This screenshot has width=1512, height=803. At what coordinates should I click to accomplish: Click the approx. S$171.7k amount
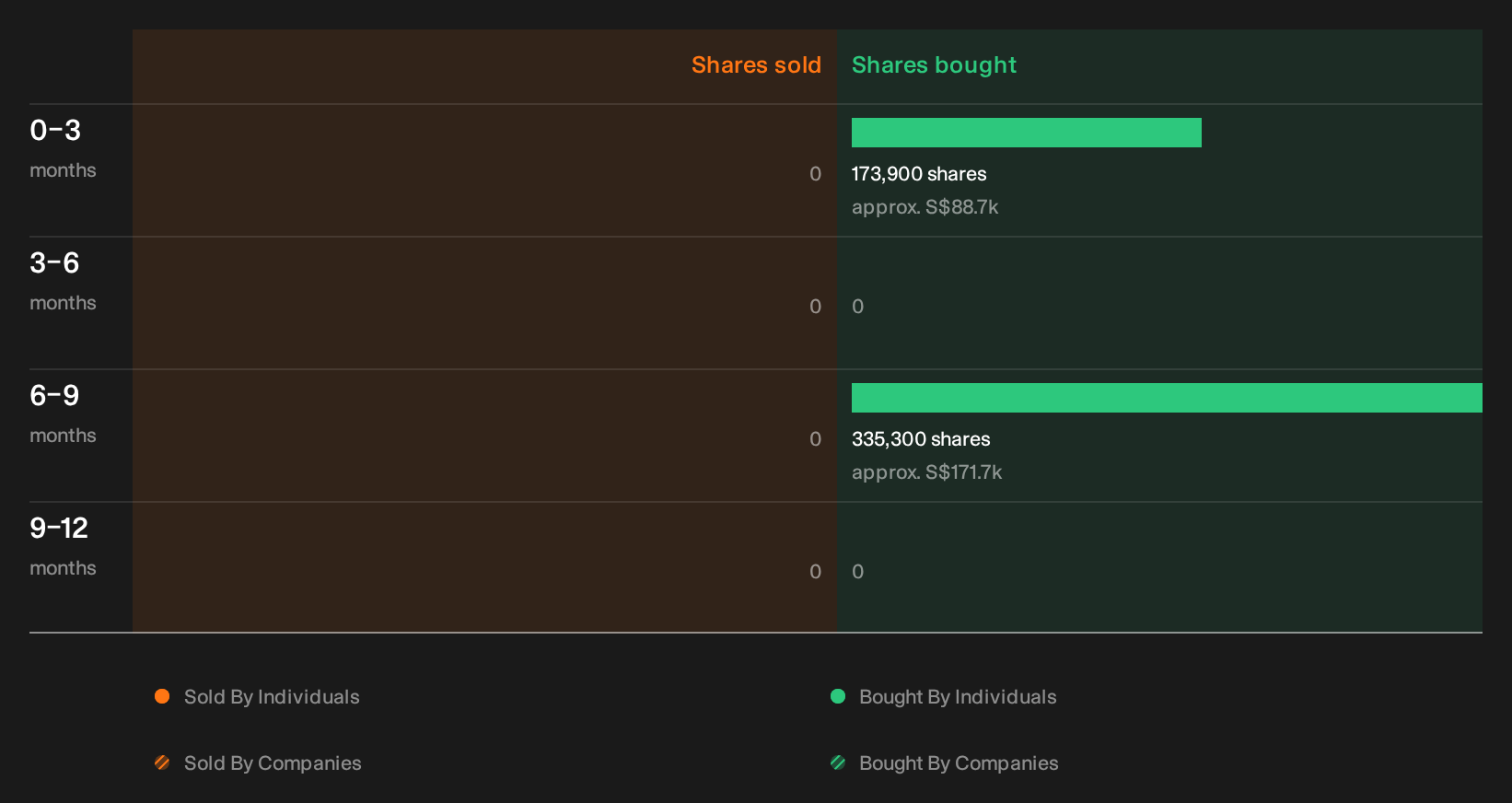click(926, 472)
